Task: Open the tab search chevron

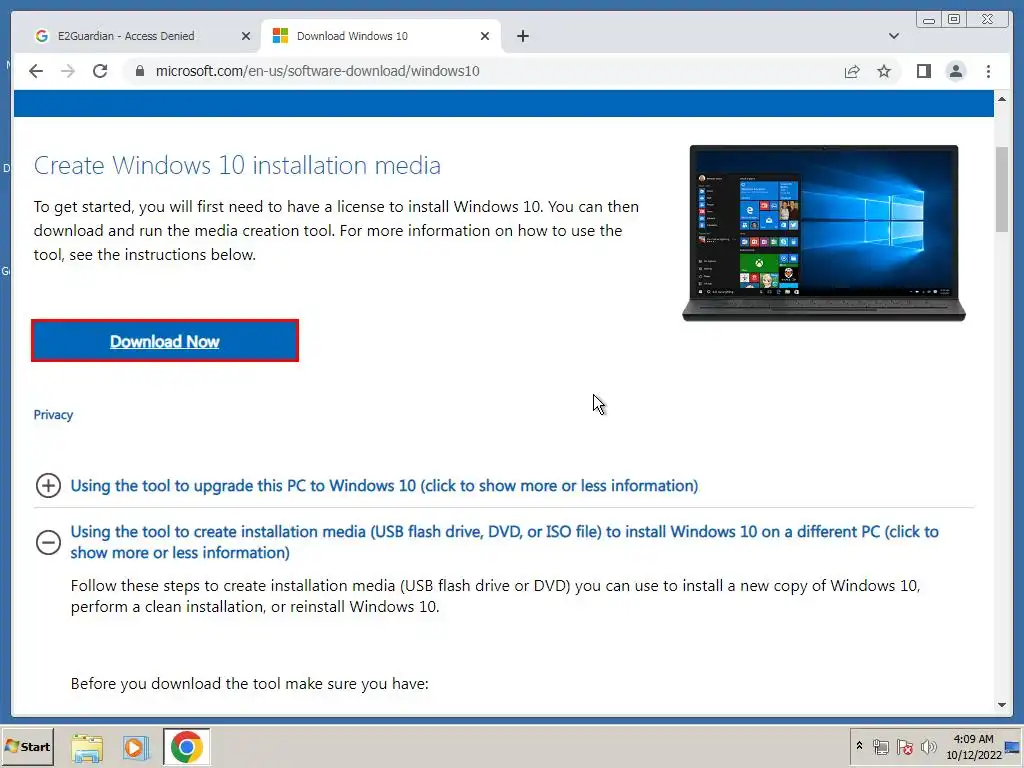Action: click(x=893, y=36)
